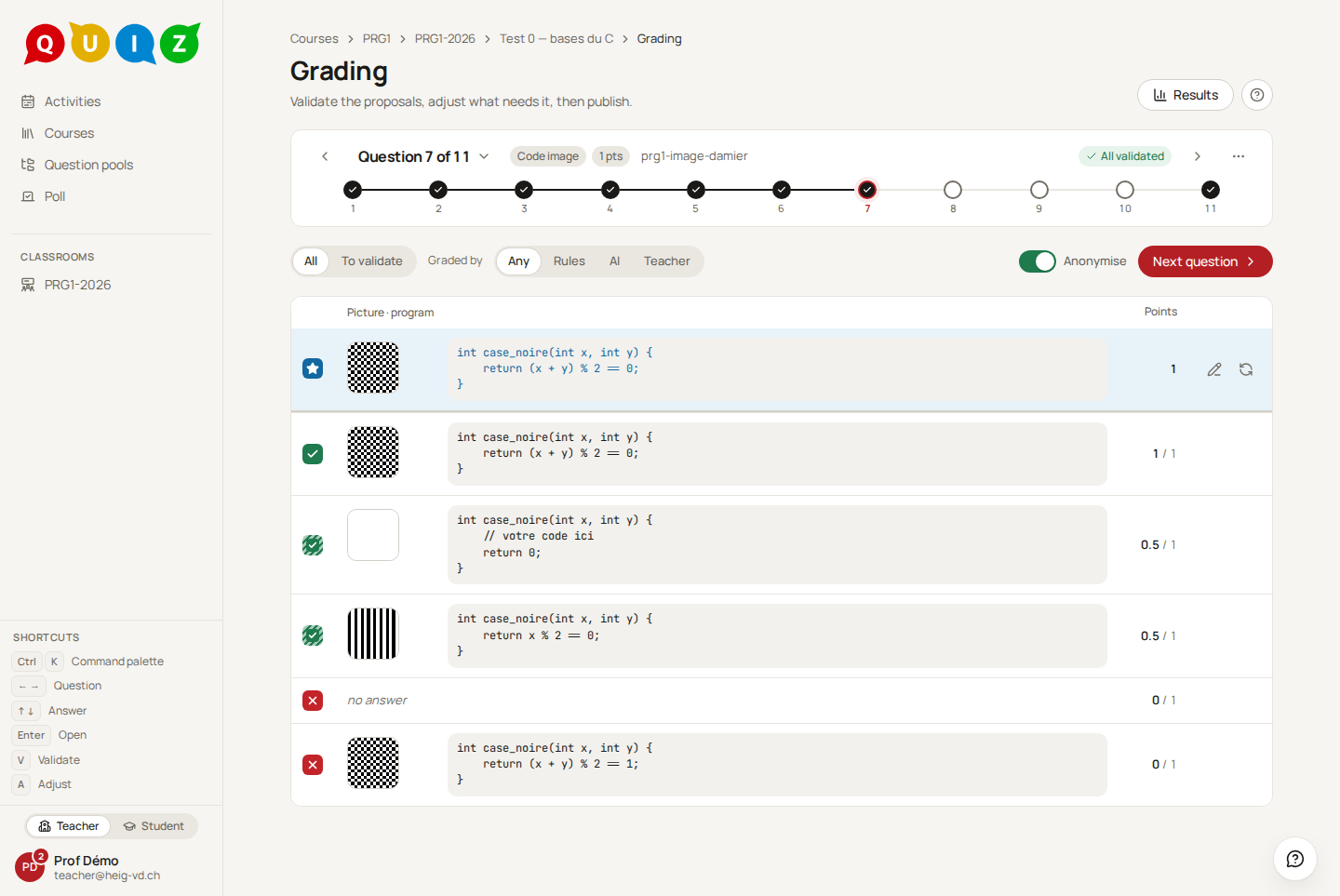Image resolution: width=1340 pixels, height=896 pixels.
Task: Open the support chat bubble icon
Action: pos(1294,859)
